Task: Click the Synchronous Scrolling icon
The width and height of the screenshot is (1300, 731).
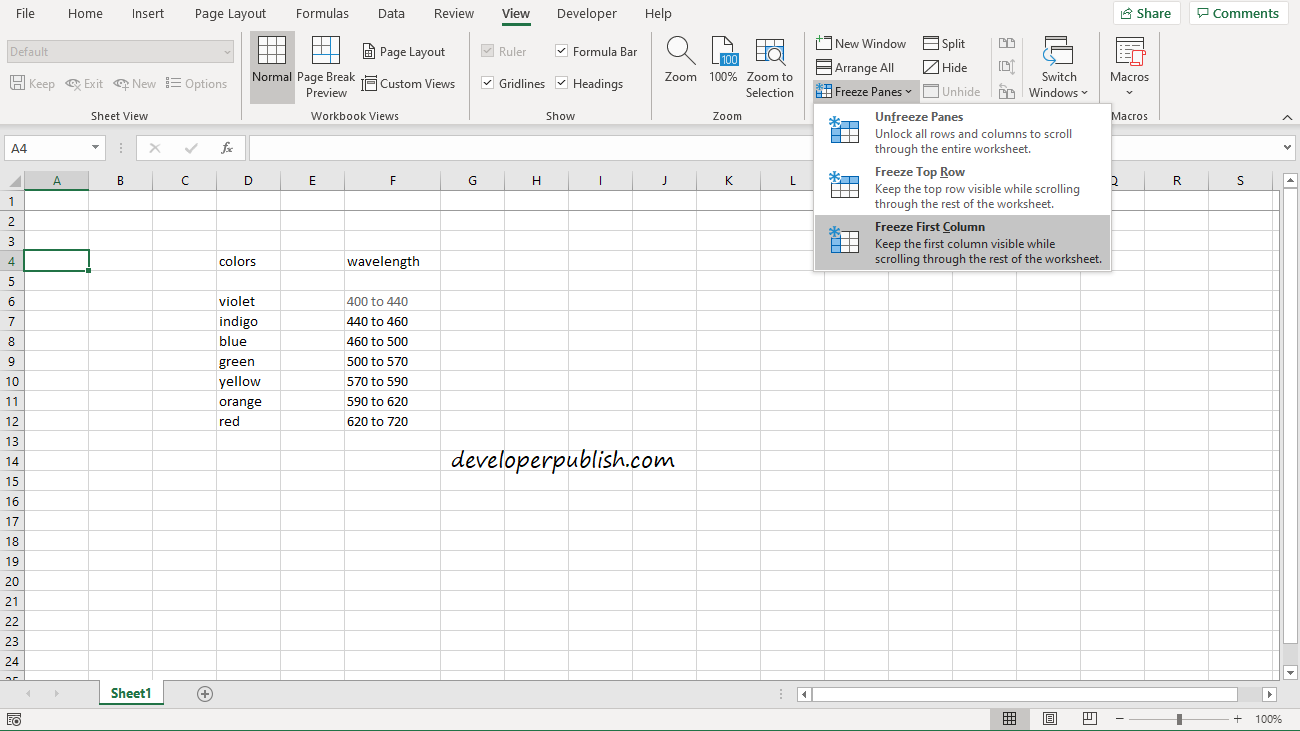Action: pyautogui.click(x=1007, y=66)
